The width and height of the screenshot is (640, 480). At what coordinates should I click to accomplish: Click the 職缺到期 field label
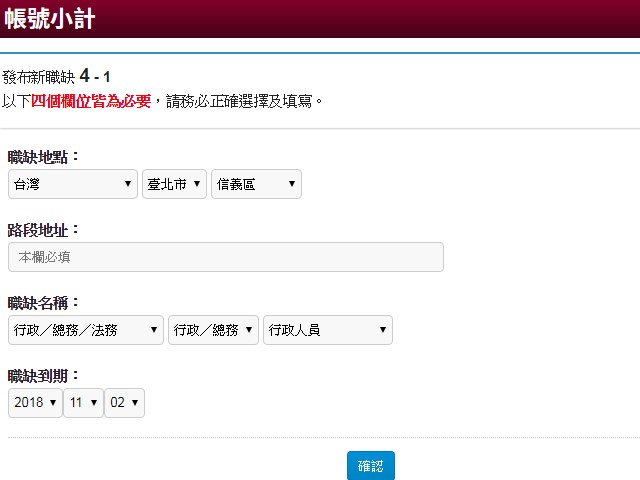click(x=43, y=376)
